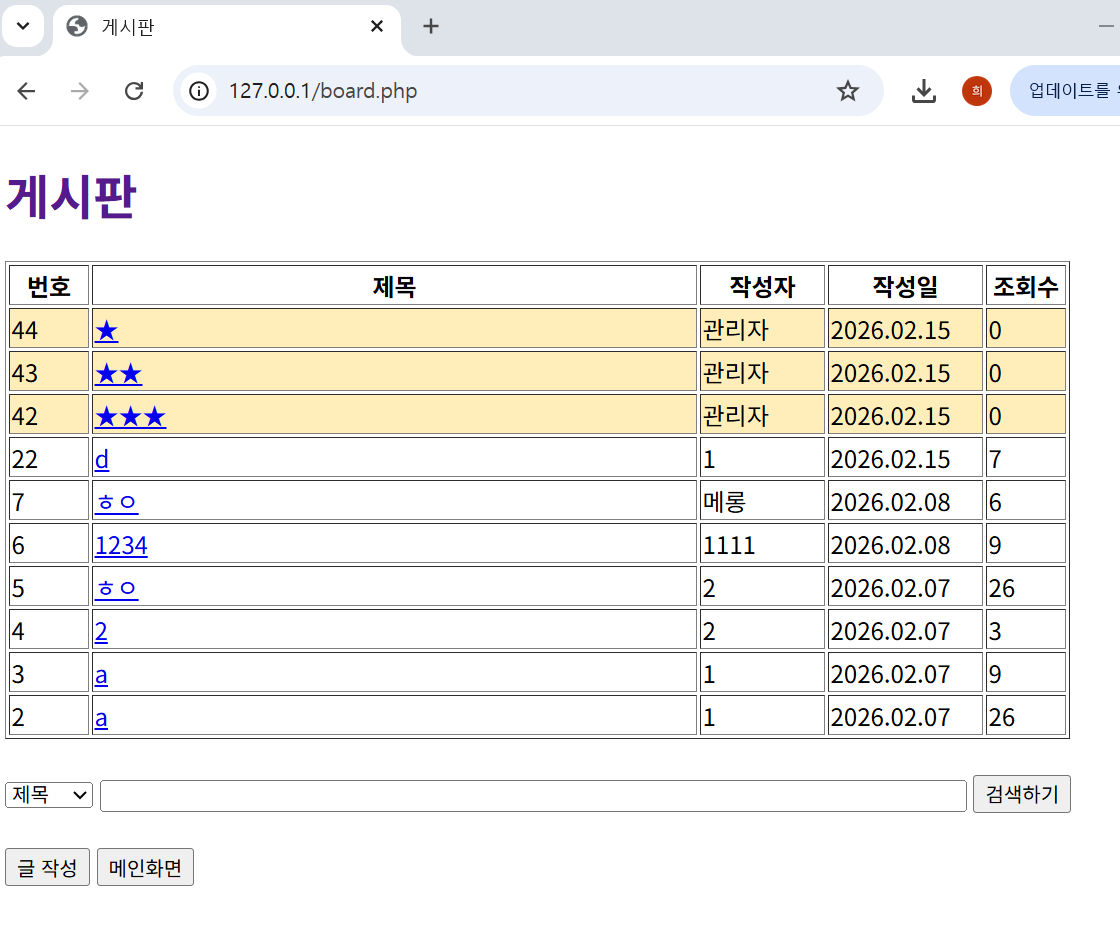Open post ㅎㅇ in row 5
The width and height of the screenshot is (1120, 951).
(116, 588)
